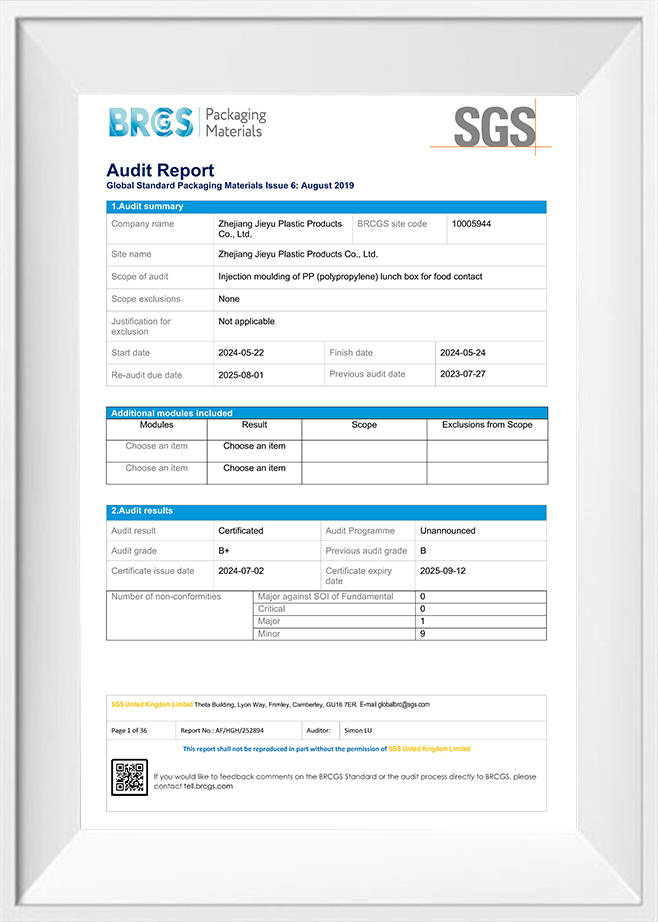
Task: Click the auditor name 'Simon LU'
Action: click(x=358, y=731)
